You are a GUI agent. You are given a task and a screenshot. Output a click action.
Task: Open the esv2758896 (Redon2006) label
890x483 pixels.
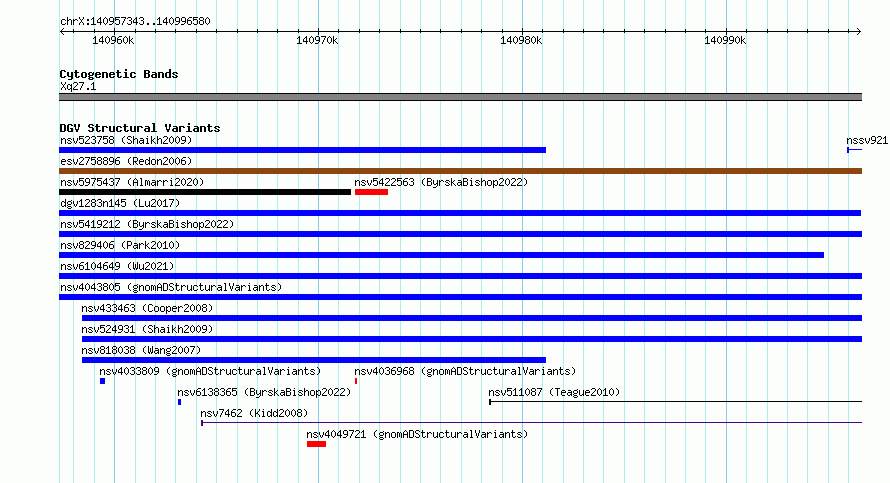click(126, 161)
